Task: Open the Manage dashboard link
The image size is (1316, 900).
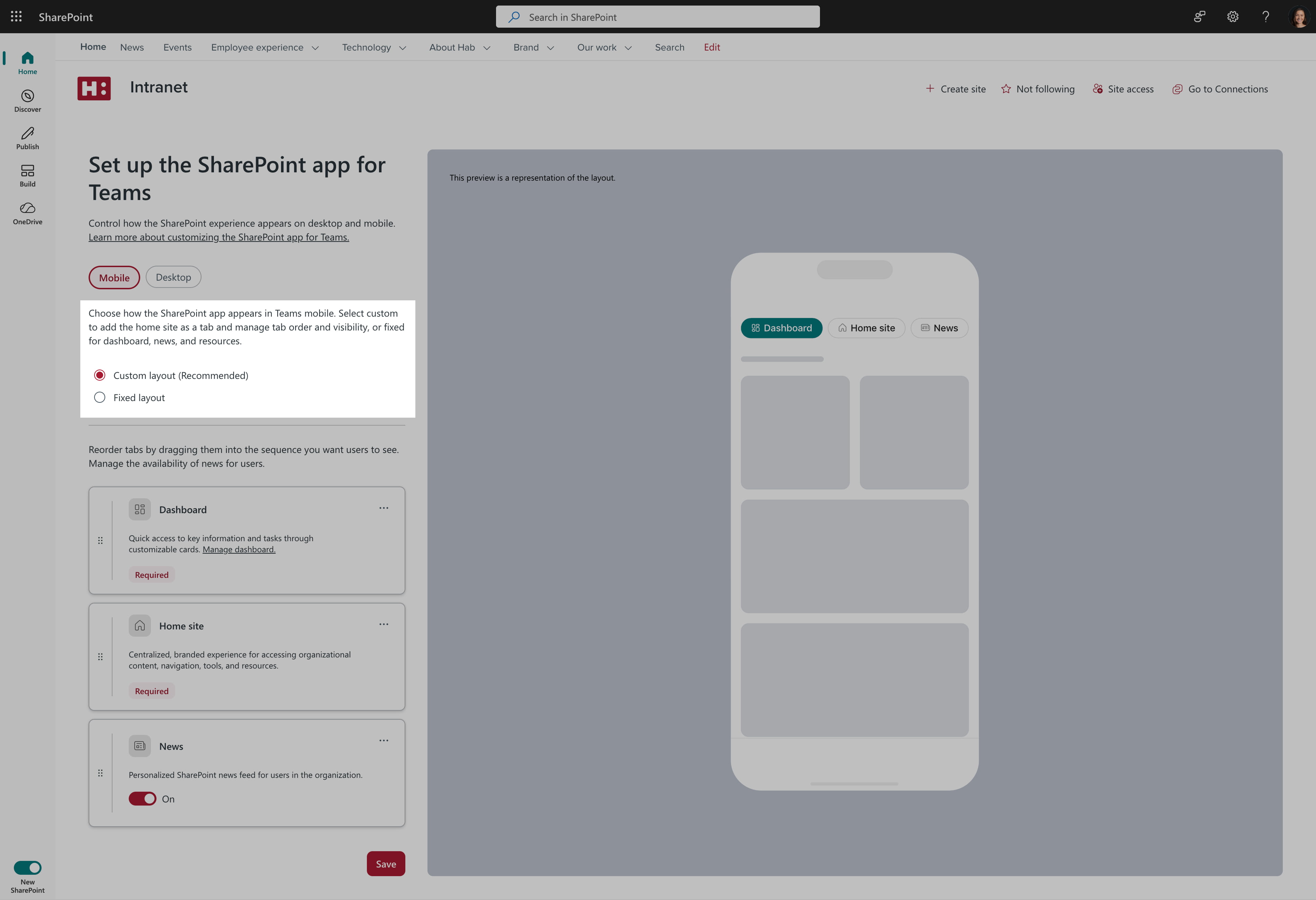Action: (238, 549)
